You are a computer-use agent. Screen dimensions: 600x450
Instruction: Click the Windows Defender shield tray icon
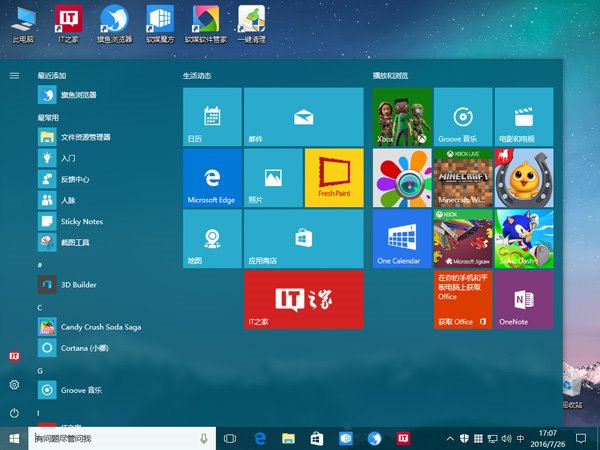pos(464,439)
